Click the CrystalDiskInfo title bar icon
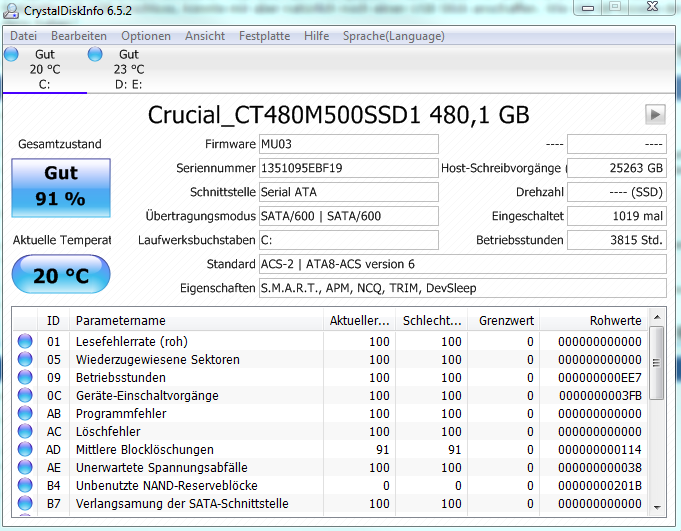The width and height of the screenshot is (681, 531). tap(11, 11)
